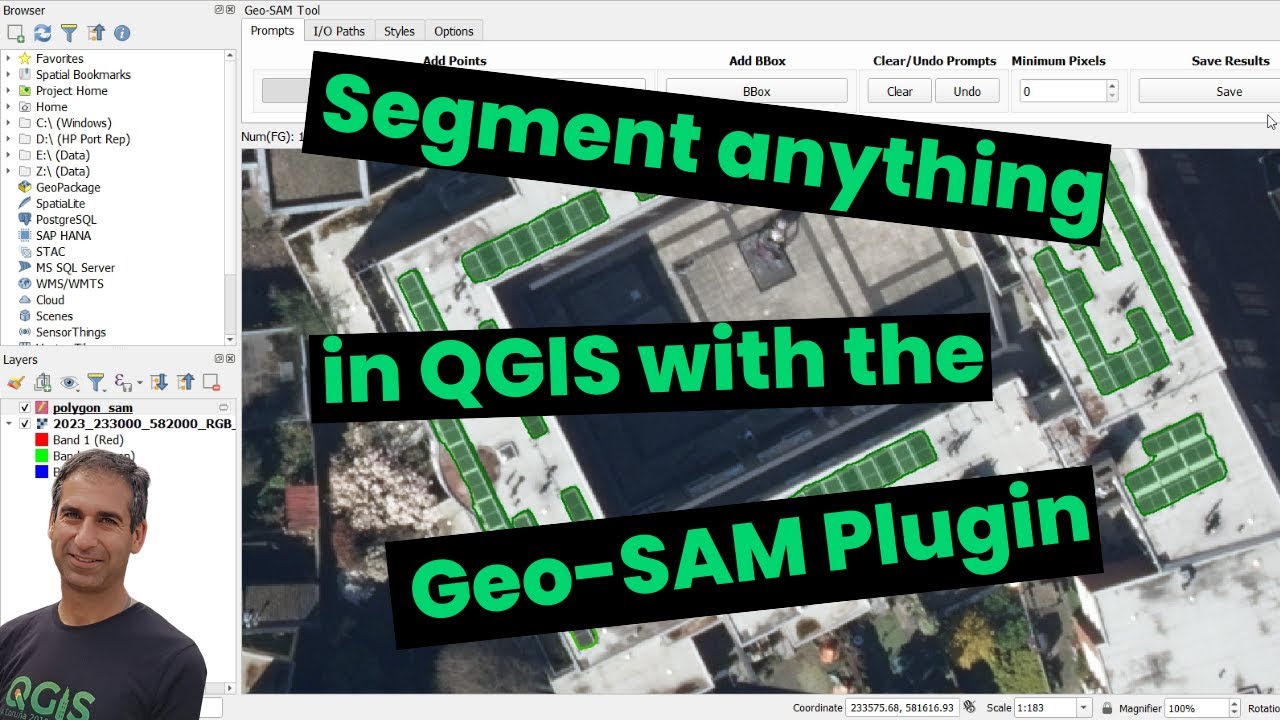This screenshot has width=1280, height=720.
Task: Collapse the 2023_233000_582000_RGB layer legend
Action: click(9, 424)
